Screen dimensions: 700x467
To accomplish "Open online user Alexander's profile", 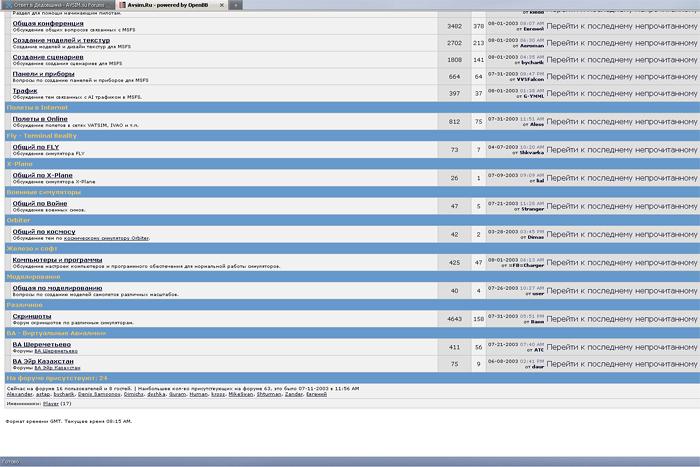I will (x=20, y=394).
